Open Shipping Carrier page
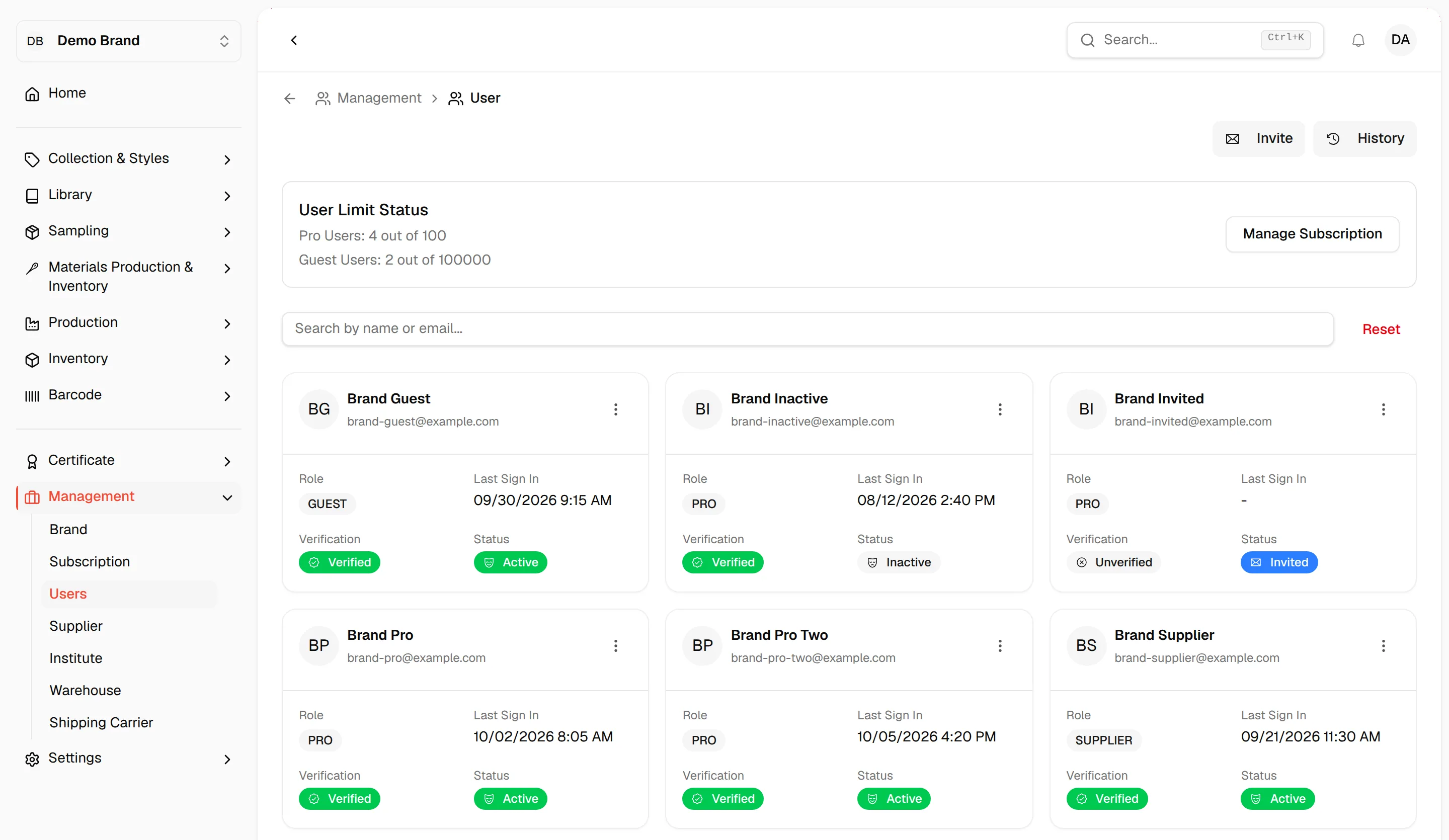This screenshot has width=1449, height=840. [101, 722]
